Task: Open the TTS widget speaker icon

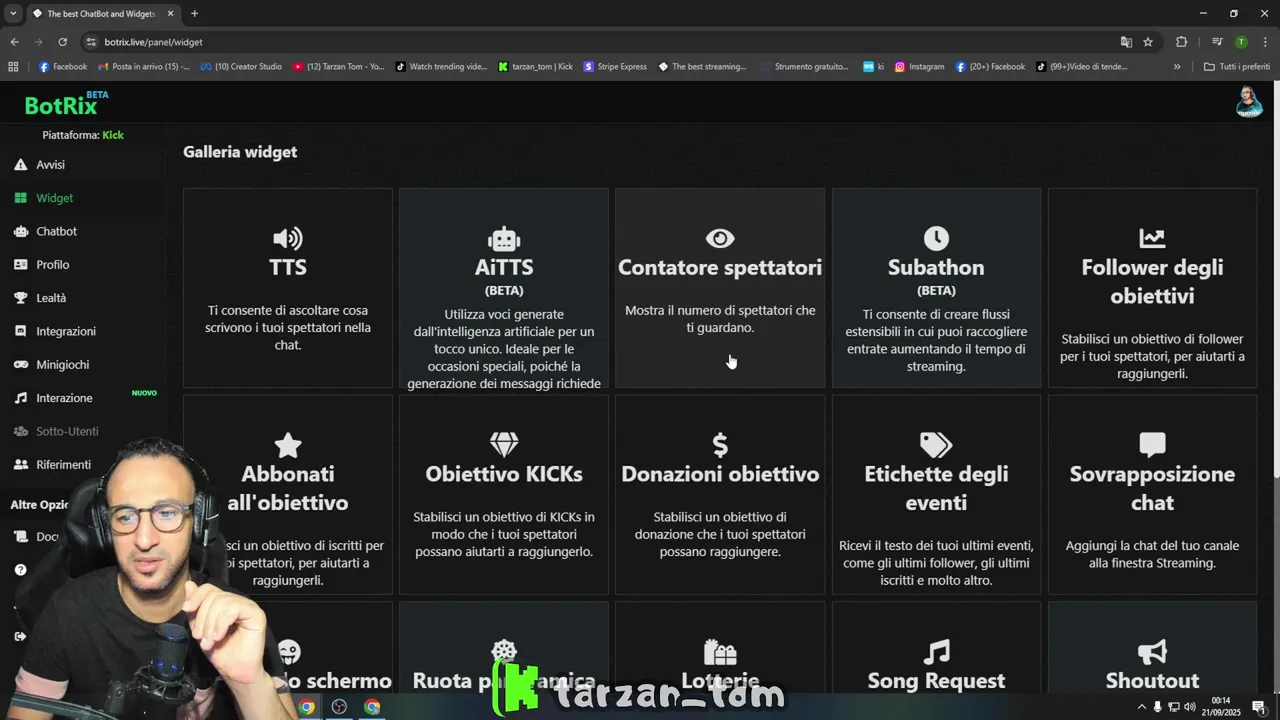Action: [x=288, y=238]
